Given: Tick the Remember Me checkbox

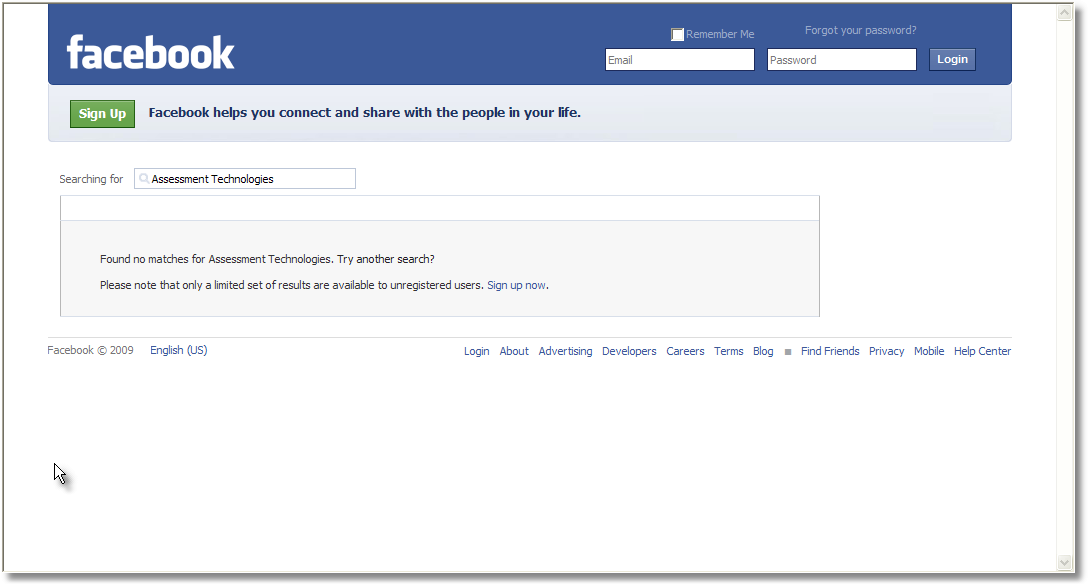Looking at the screenshot, I should [677, 34].
